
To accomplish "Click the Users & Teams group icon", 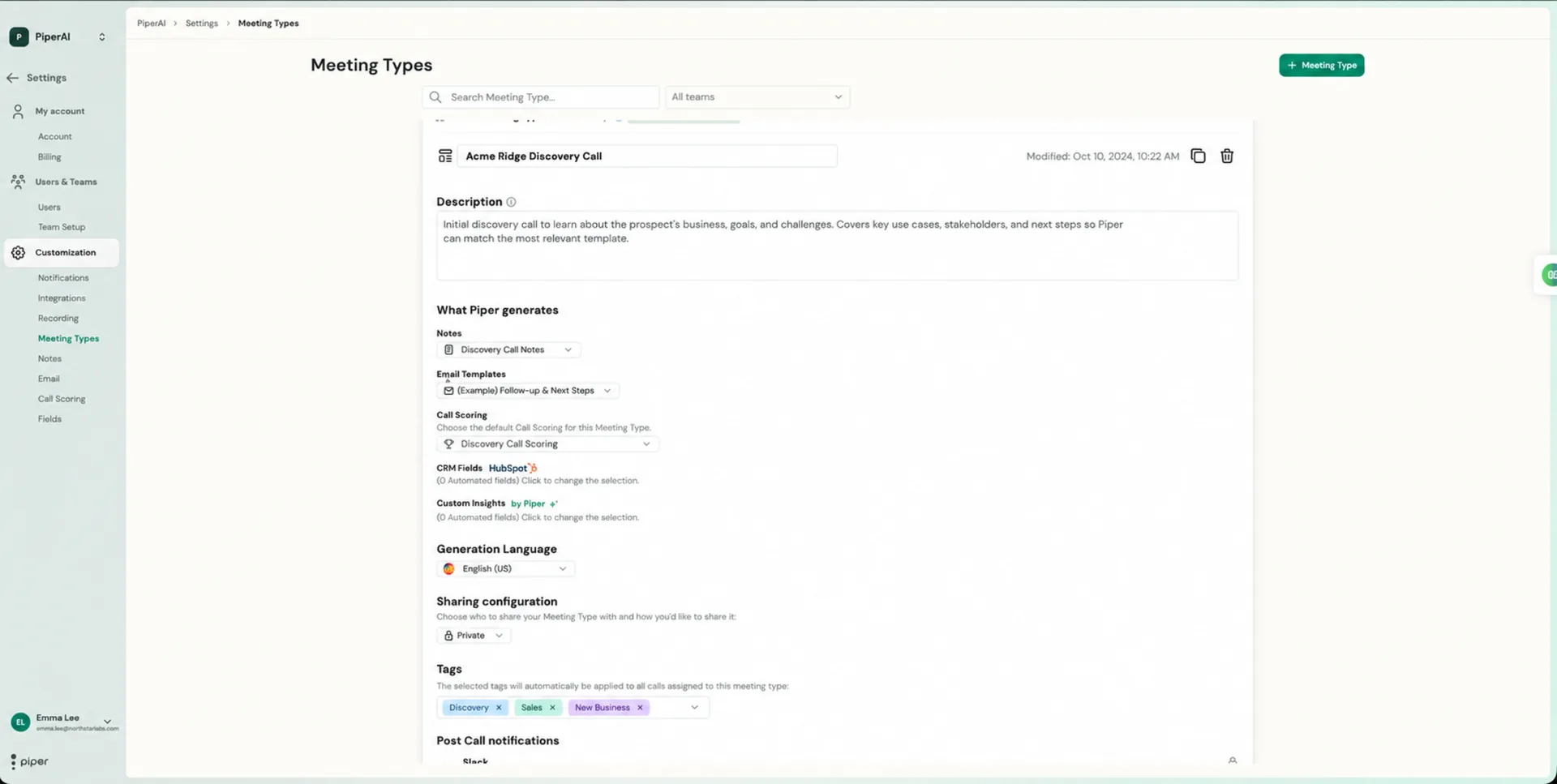I will (x=18, y=182).
